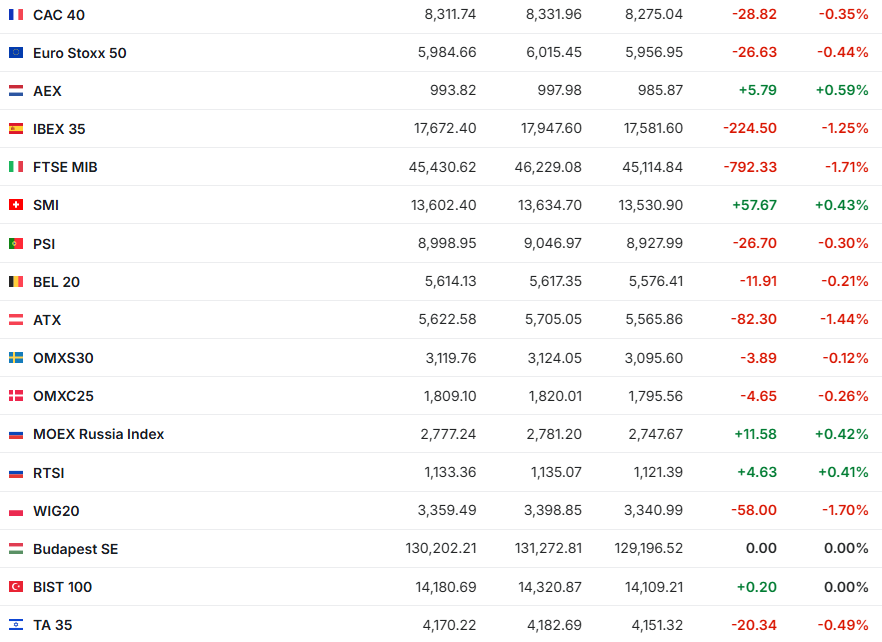882x642 pixels.
Task: Open the Euro Stoxx 50 index page
Action: coord(80,52)
